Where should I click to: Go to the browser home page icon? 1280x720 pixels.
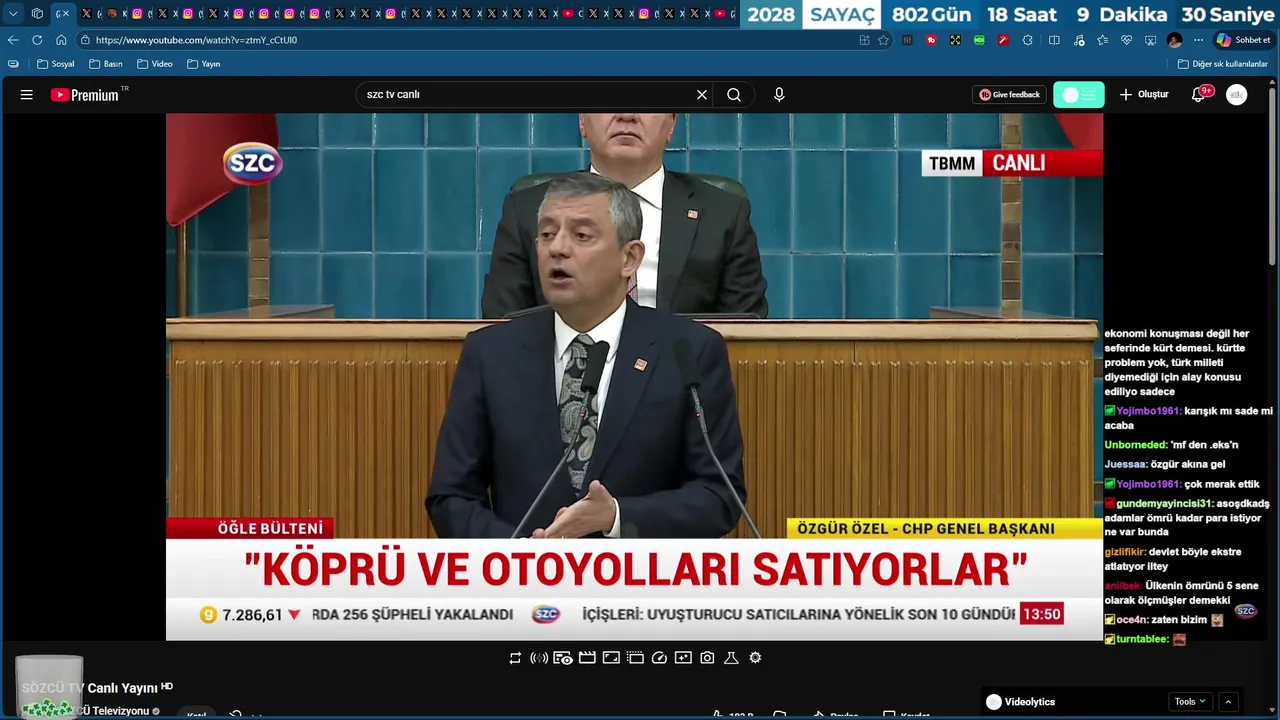[61, 40]
